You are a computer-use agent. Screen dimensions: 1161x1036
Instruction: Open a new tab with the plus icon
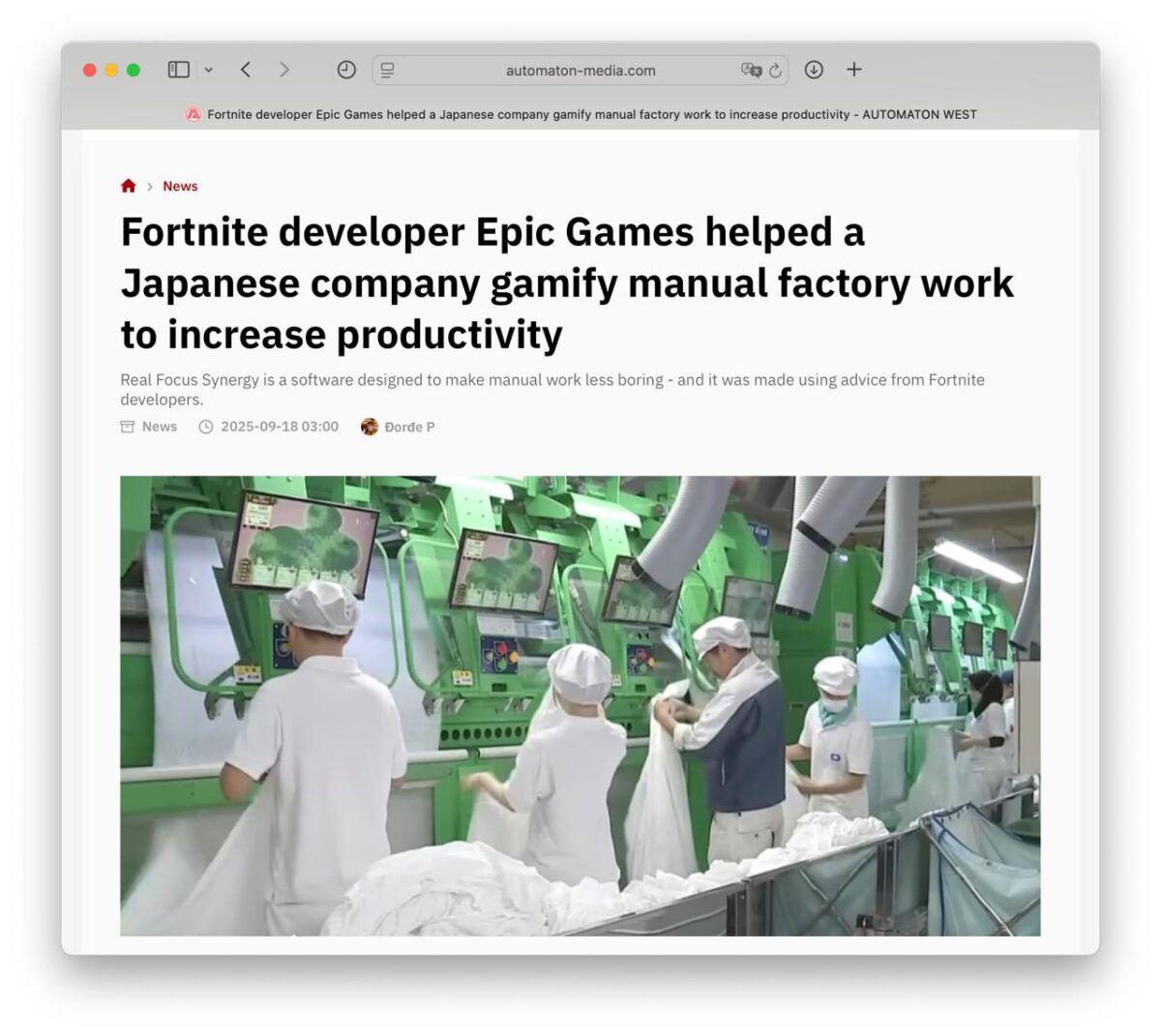(x=853, y=69)
